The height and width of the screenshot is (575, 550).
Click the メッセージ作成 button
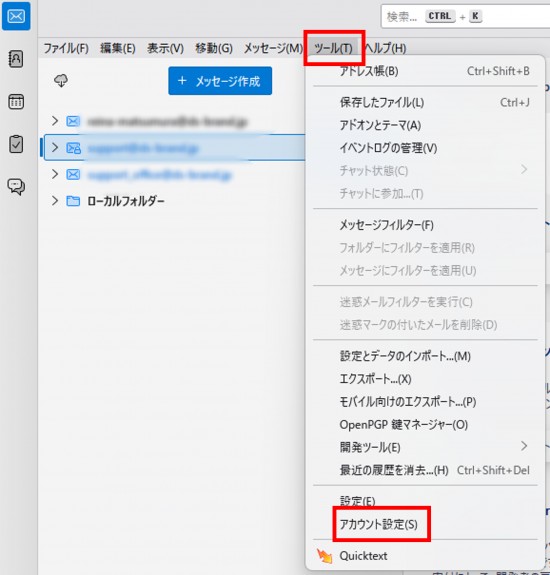click(220, 81)
